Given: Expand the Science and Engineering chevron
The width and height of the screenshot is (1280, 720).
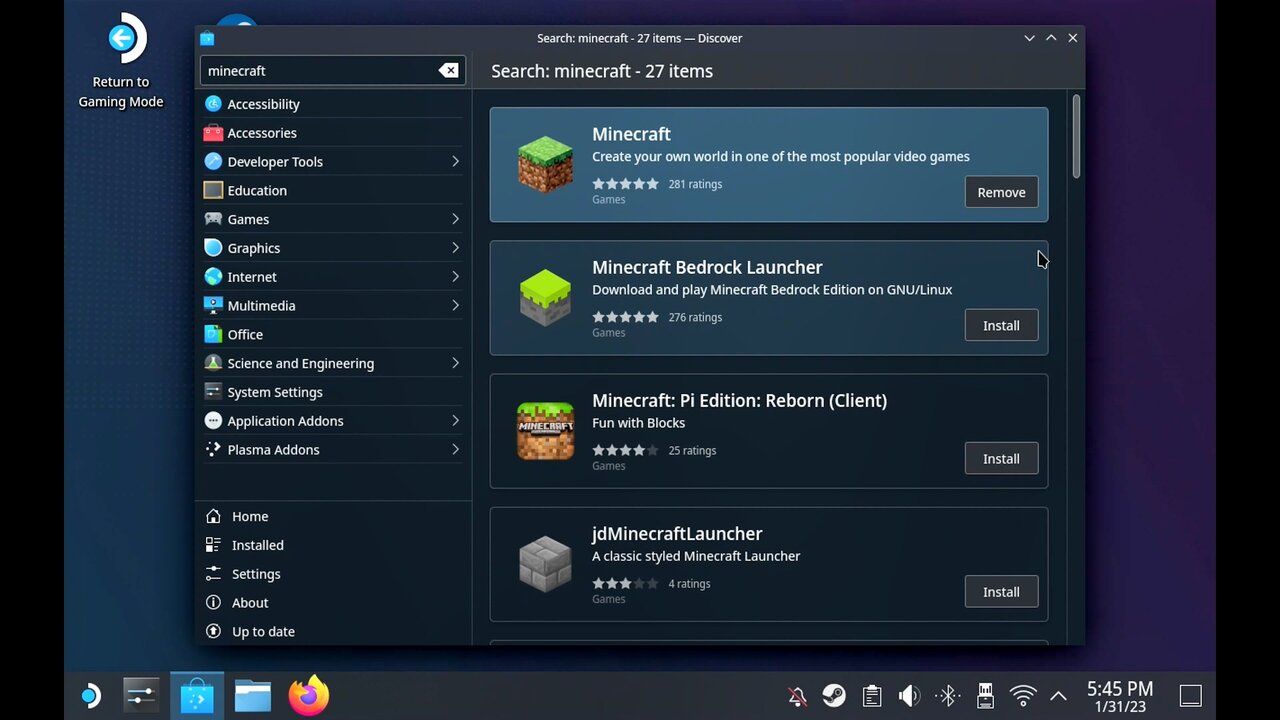Looking at the screenshot, I should pos(455,363).
